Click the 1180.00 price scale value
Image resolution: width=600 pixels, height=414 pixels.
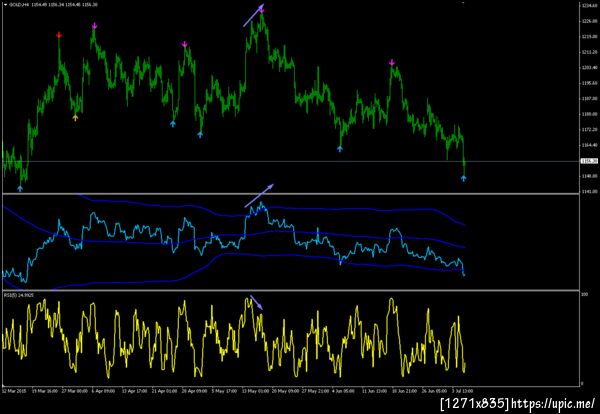(x=590, y=114)
